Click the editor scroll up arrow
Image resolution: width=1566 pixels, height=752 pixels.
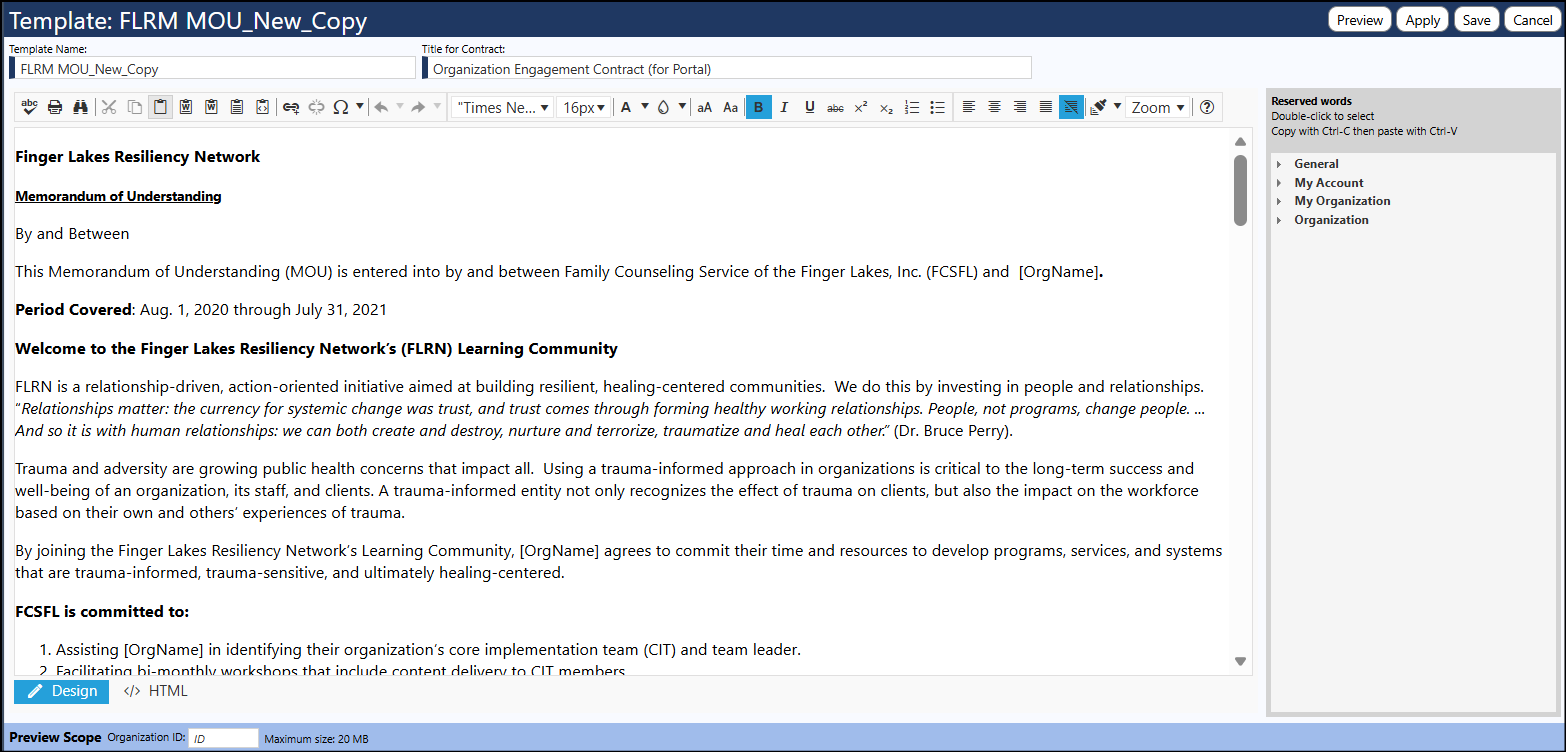(x=1240, y=142)
